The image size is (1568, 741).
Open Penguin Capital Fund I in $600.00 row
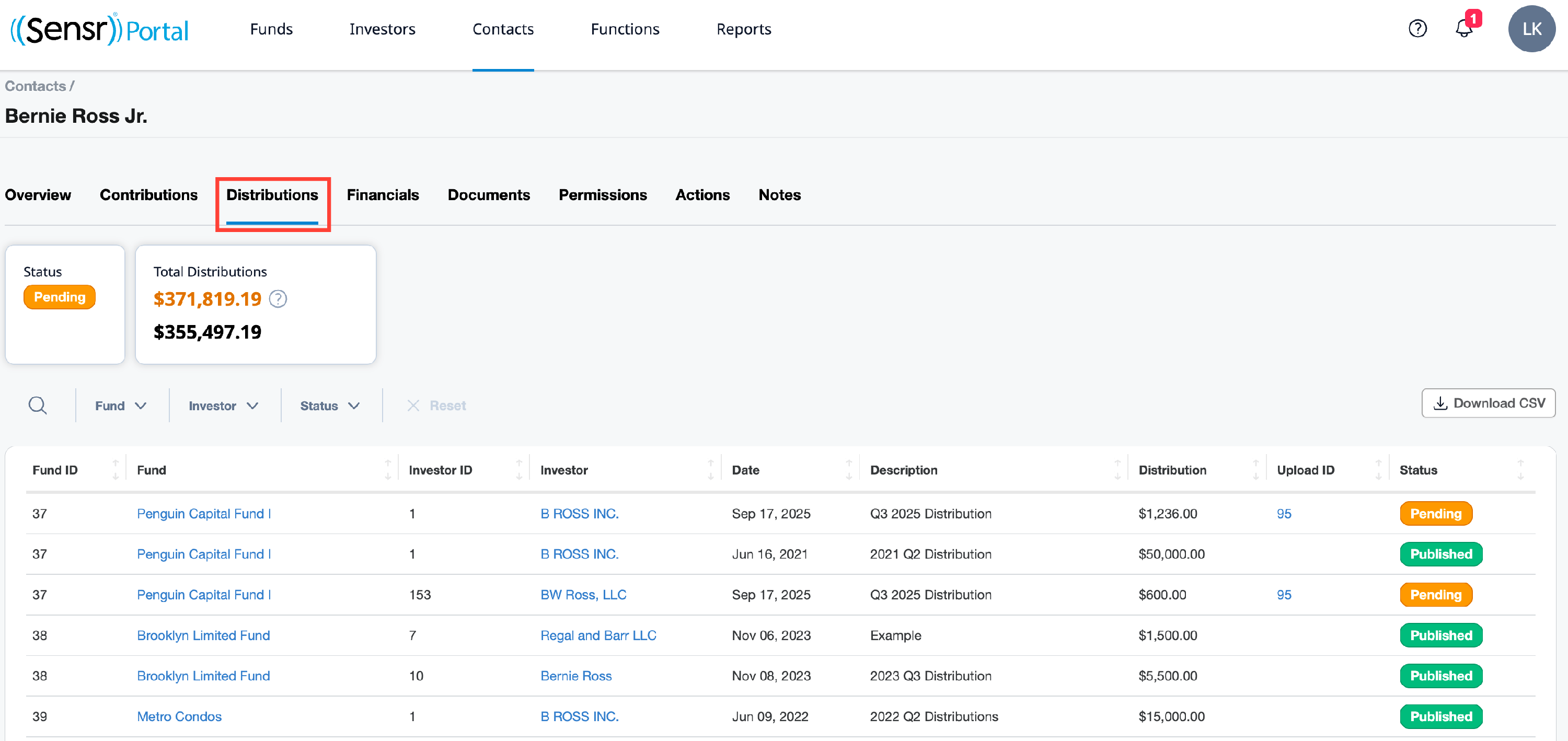pyautogui.click(x=204, y=595)
